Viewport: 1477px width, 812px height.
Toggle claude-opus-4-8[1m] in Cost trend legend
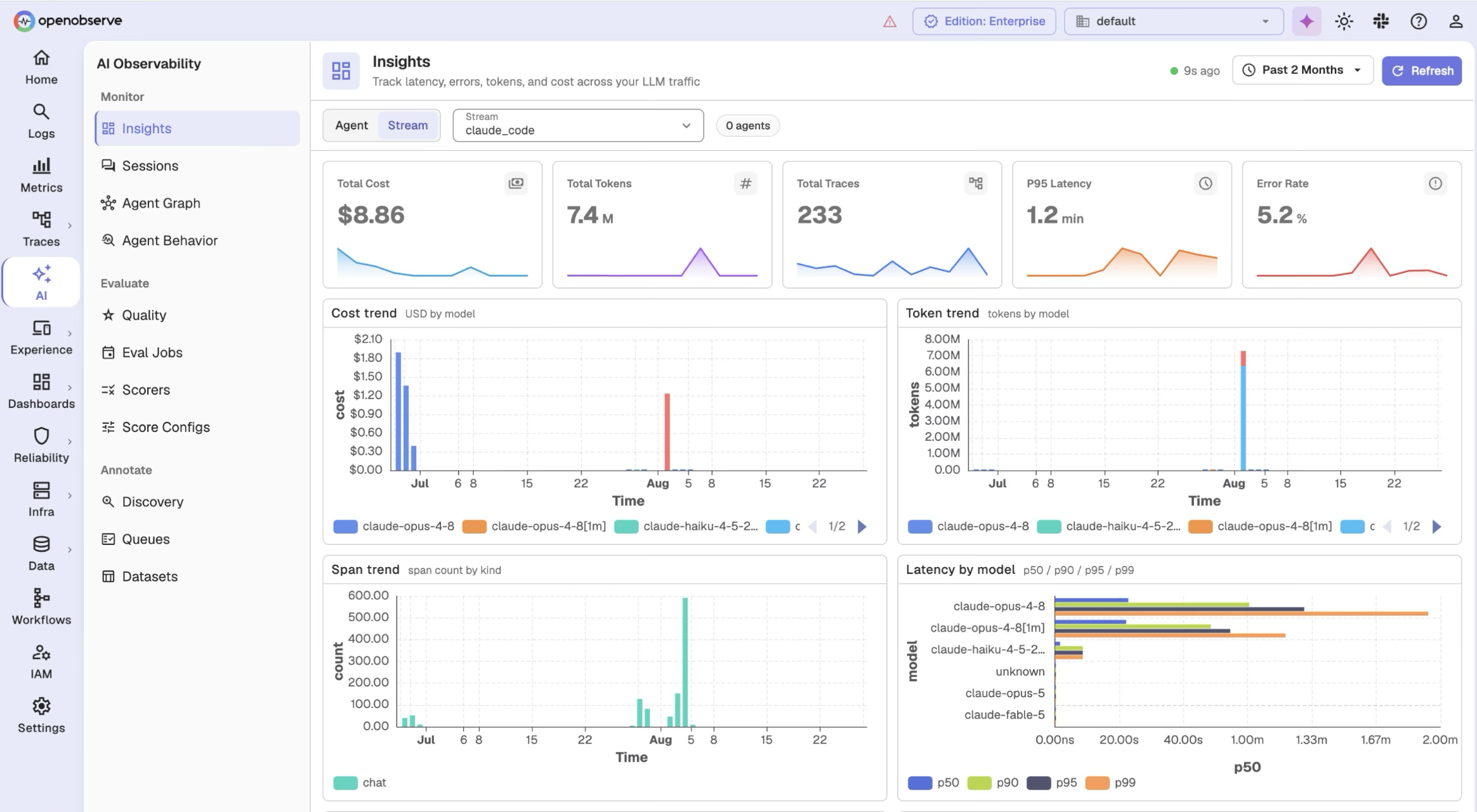click(534, 527)
